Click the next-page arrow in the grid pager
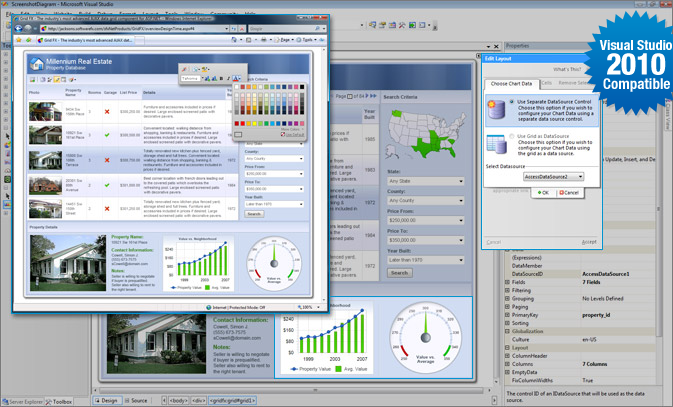 click(367, 96)
